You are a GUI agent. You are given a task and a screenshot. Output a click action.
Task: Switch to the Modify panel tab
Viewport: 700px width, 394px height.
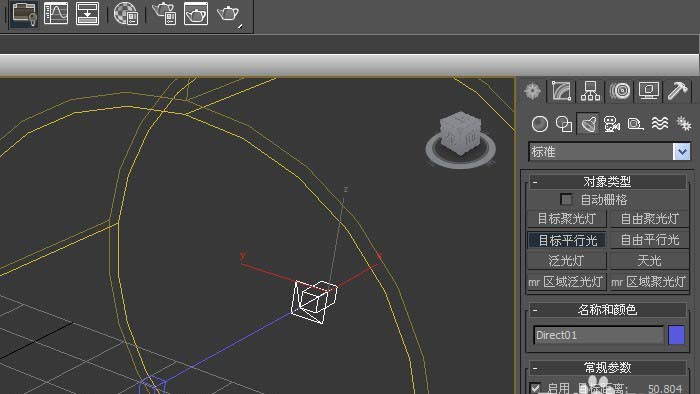pyautogui.click(x=561, y=91)
